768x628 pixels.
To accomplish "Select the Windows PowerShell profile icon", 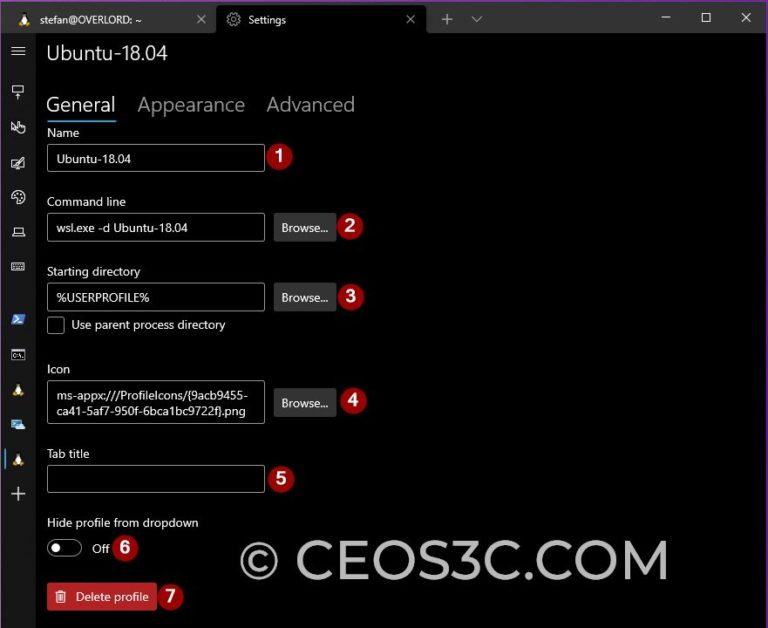I will coord(18,320).
